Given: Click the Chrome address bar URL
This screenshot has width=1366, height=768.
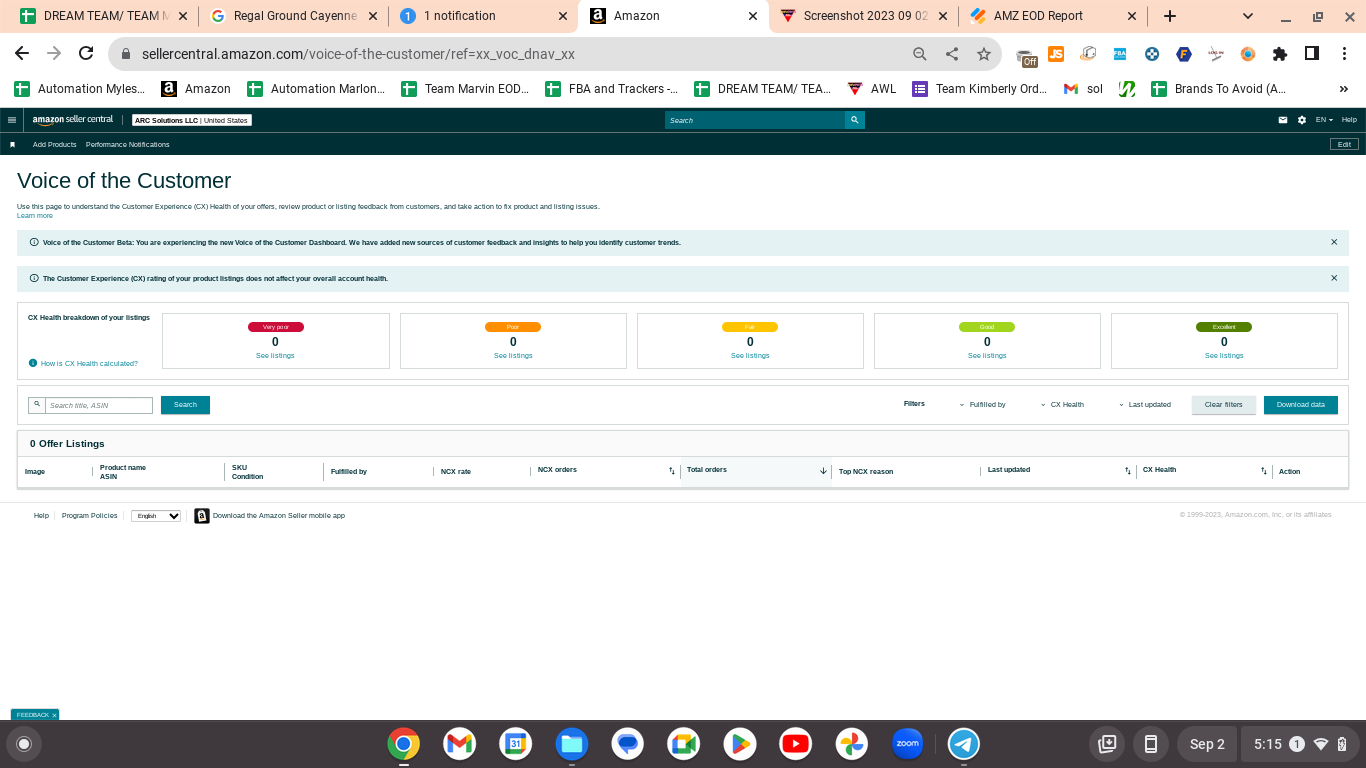Looking at the screenshot, I should coord(359,54).
